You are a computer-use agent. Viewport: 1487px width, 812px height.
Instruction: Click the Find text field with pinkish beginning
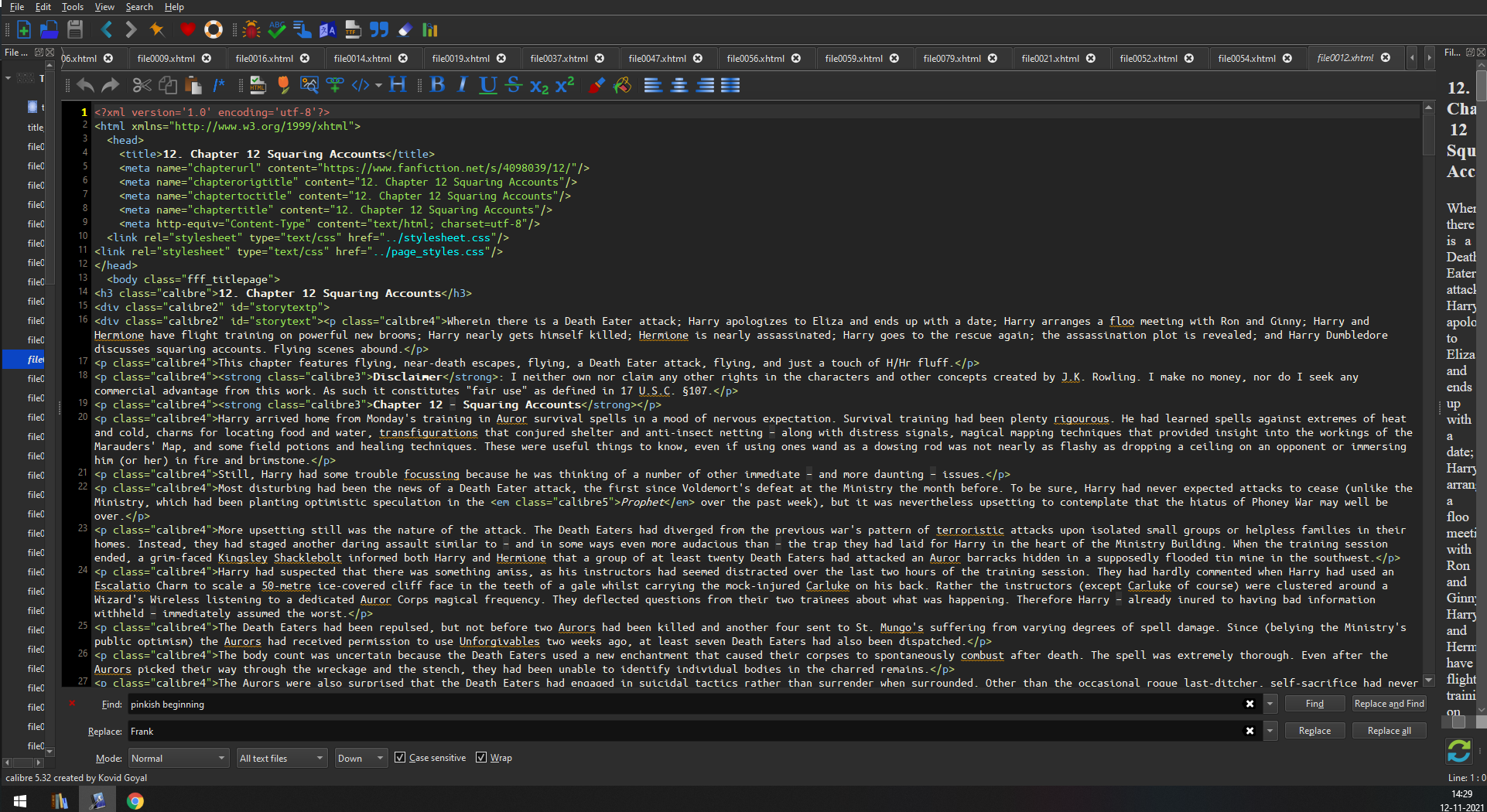click(x=681, y=705)
